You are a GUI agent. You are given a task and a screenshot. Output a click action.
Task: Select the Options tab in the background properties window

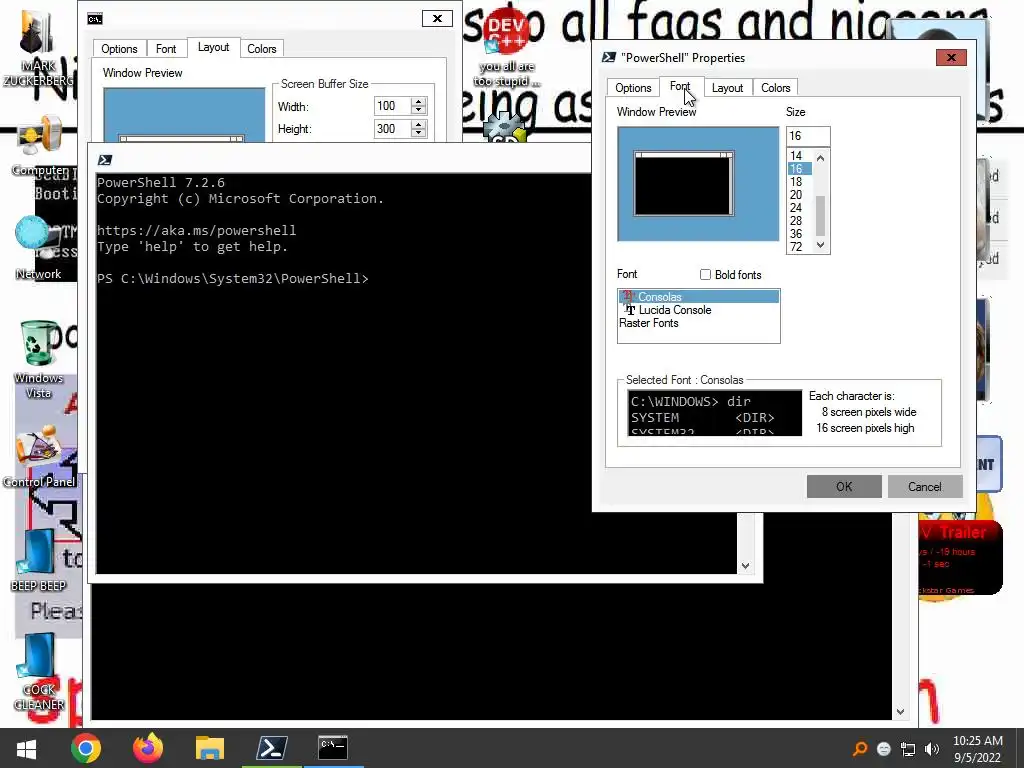[x=119, y=48]
